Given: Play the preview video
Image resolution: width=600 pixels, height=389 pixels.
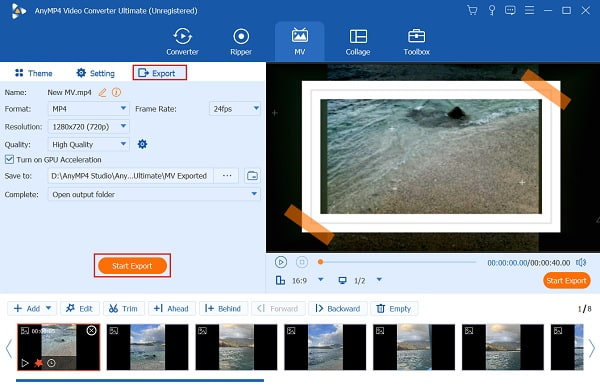Looking at the screenshot, I should (x=280, y=262).
